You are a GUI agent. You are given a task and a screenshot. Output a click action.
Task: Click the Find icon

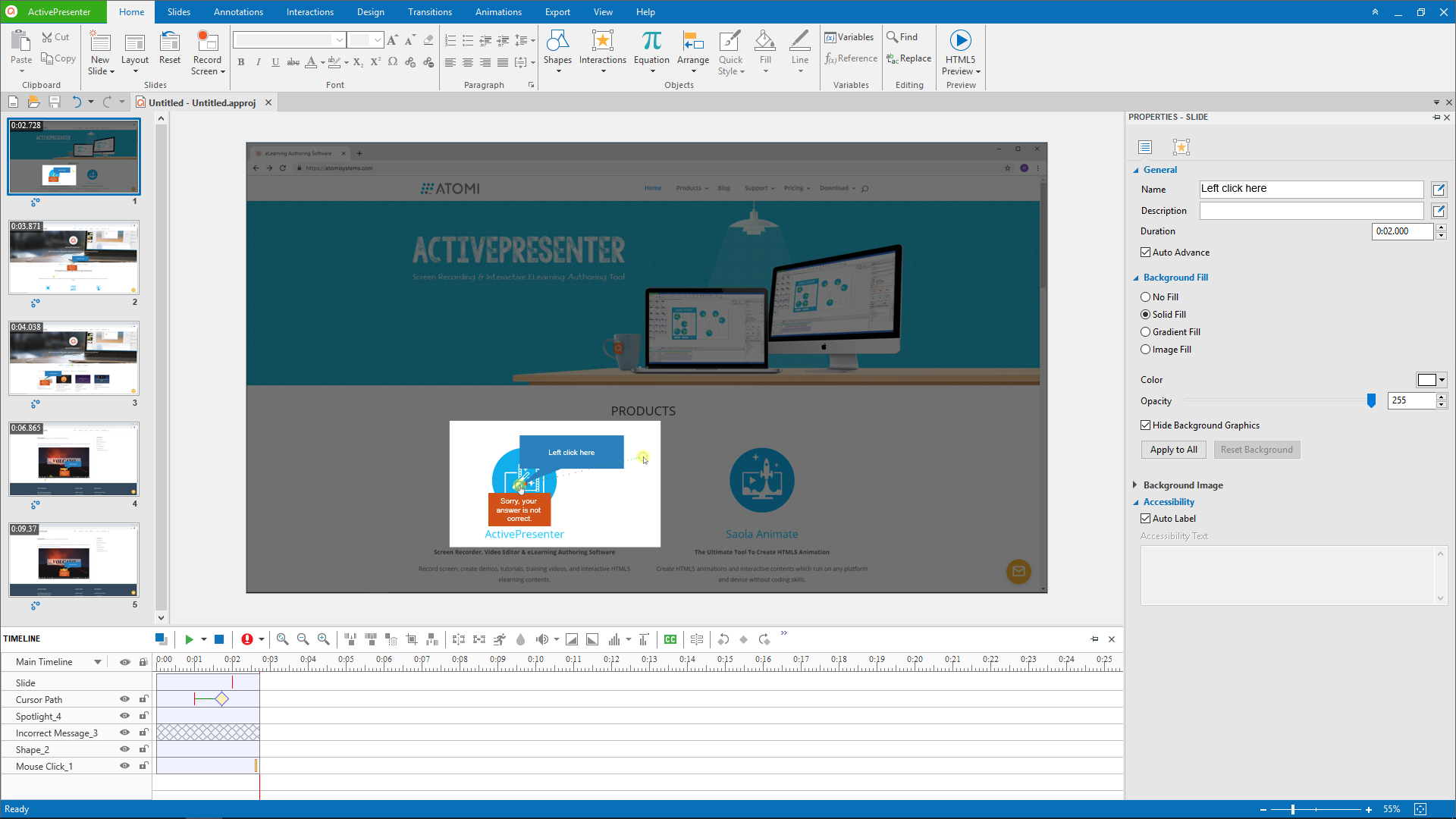pyautogui.click(x=893, y=37)
